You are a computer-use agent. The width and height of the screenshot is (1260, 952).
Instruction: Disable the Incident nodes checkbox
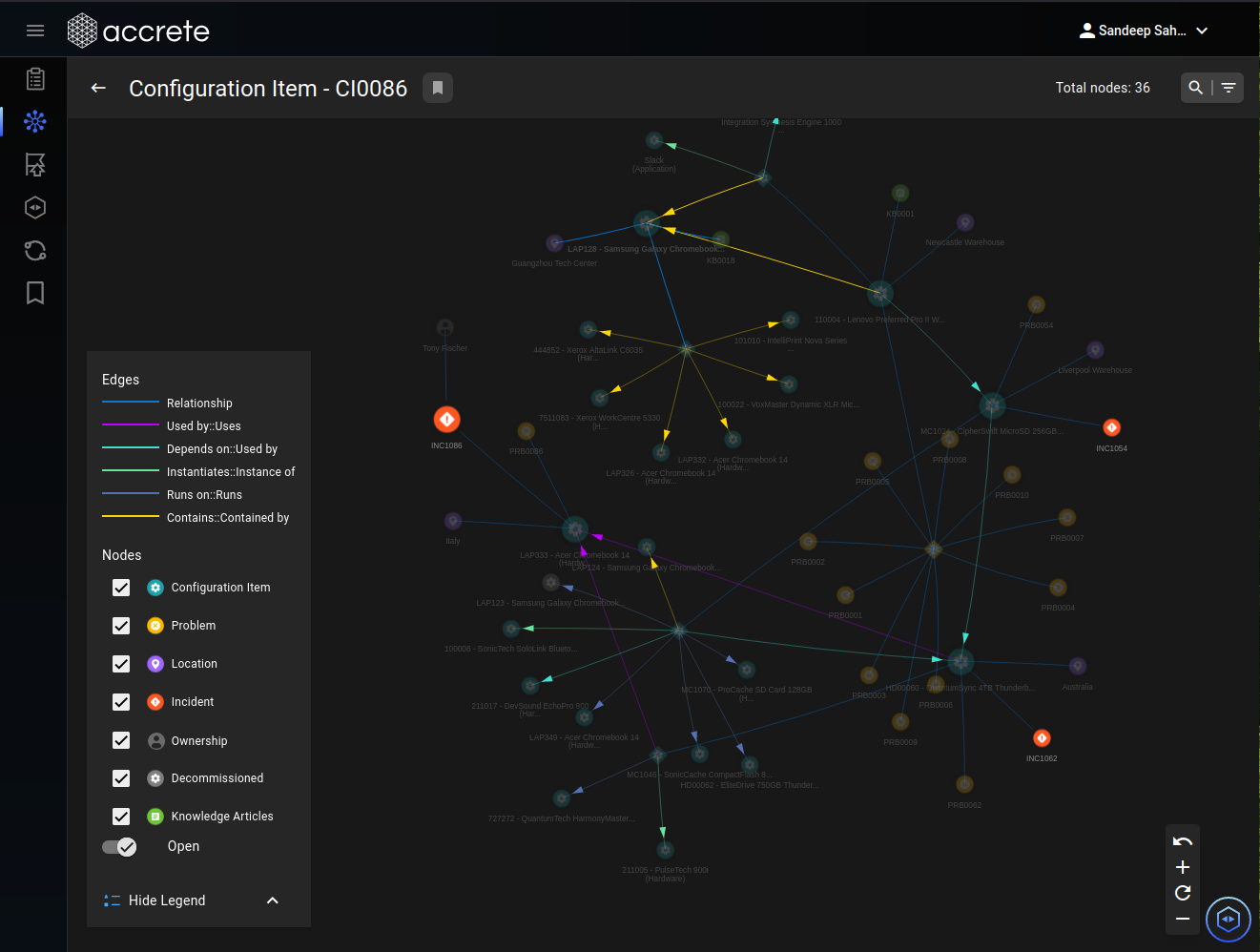121,701
